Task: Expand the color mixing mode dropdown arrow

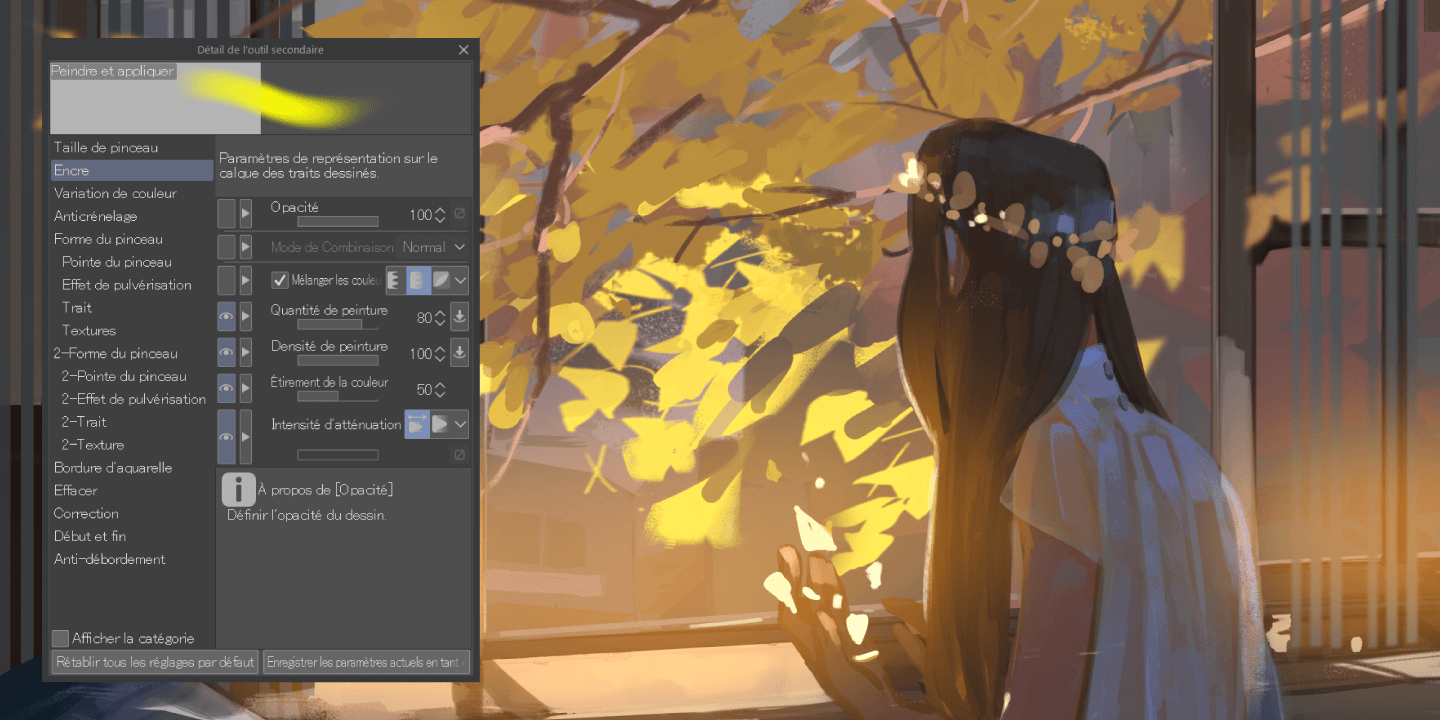Action: 460,281
